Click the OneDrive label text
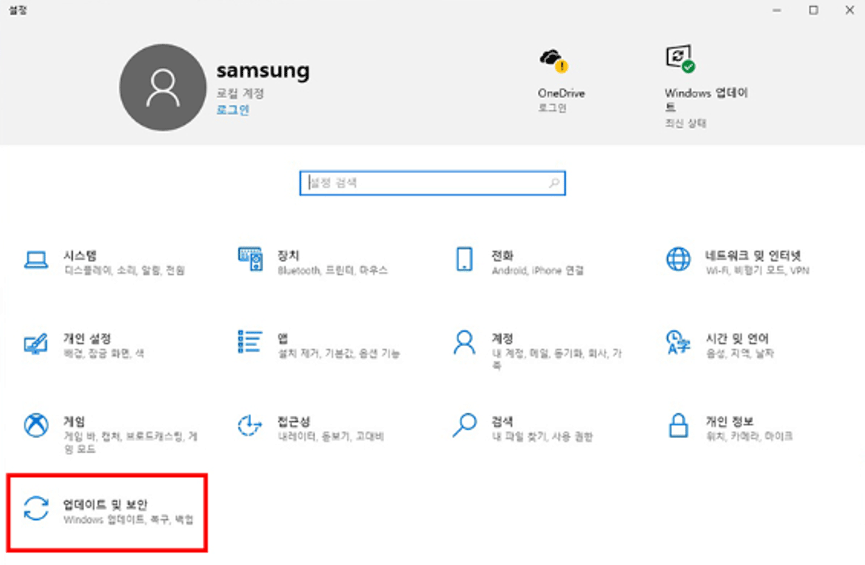 (x=561, y=93)
